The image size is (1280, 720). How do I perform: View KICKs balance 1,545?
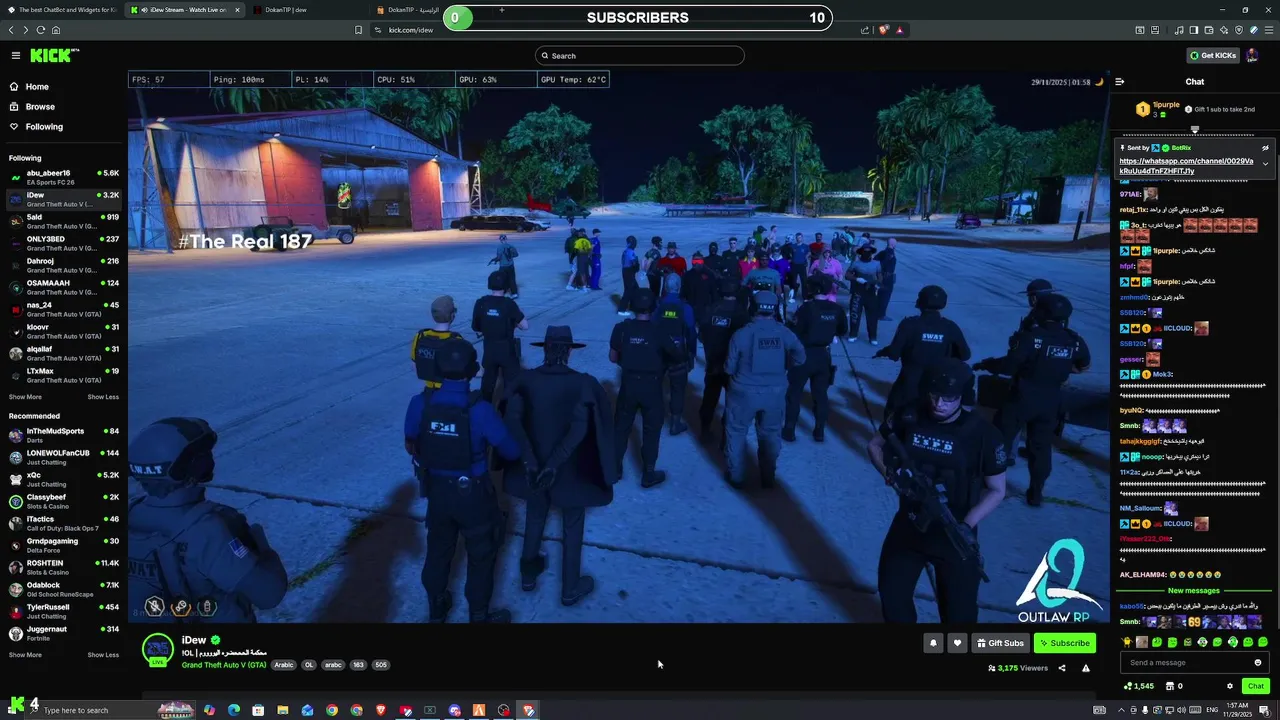pyautogui.click(x=1139, y=686)
